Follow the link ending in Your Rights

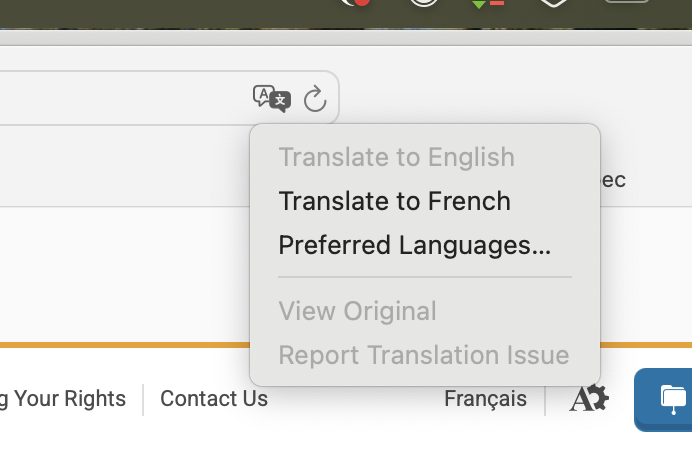63,399
